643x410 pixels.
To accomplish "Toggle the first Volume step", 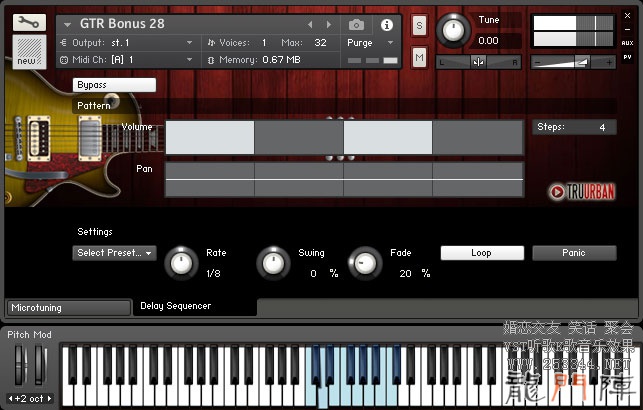I will (x=210, y=137).
